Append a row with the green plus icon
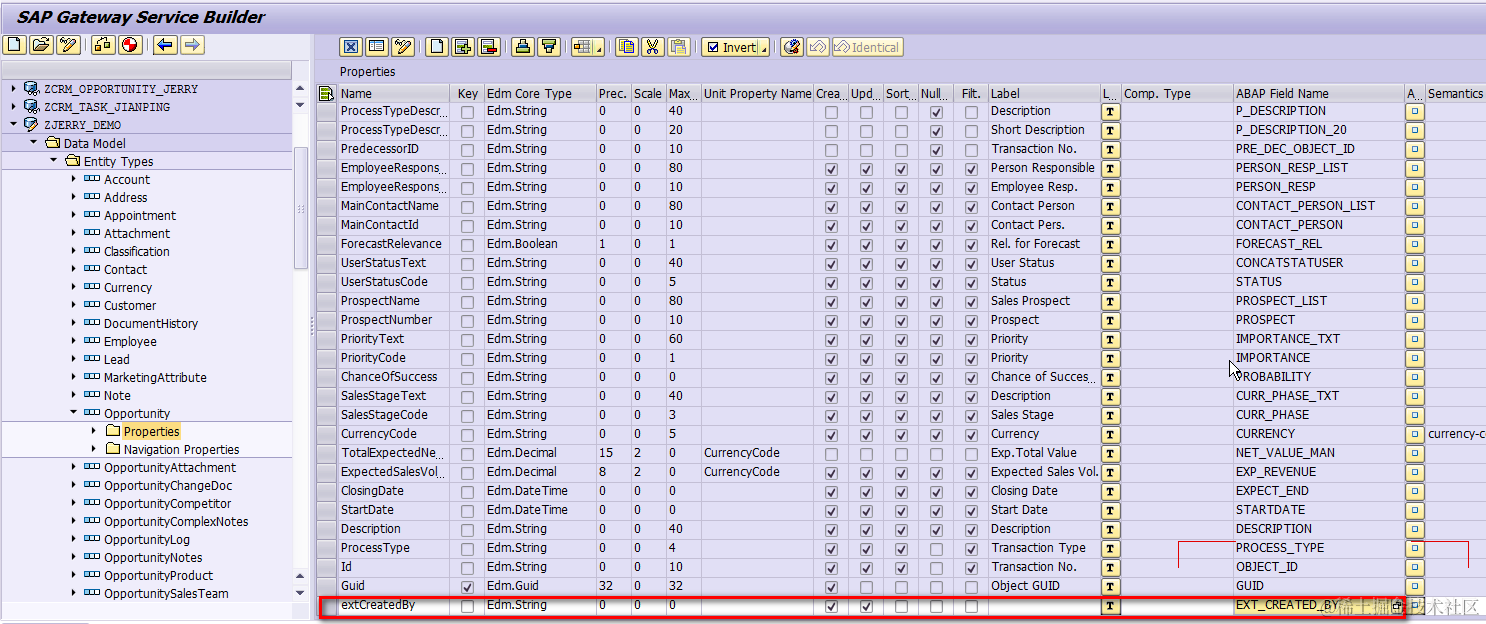This screenshot has width=1486, height=624. pyautogui.click(x=463, y=47)
